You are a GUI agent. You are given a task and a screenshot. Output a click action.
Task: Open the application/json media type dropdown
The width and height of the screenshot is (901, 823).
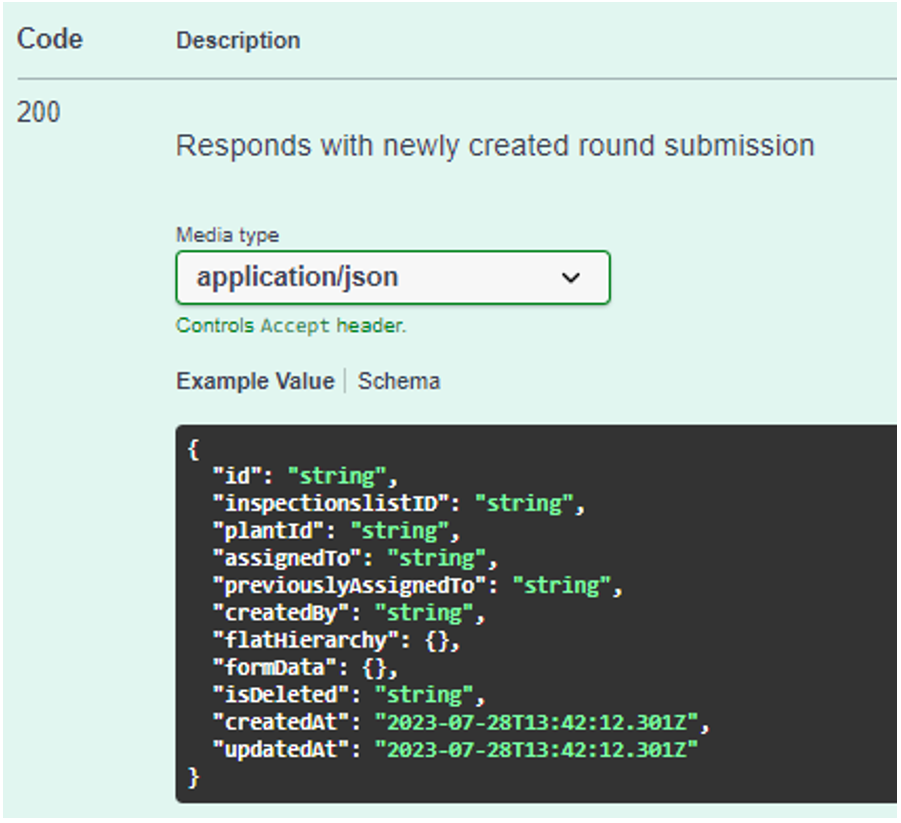(x=392, y=277)
